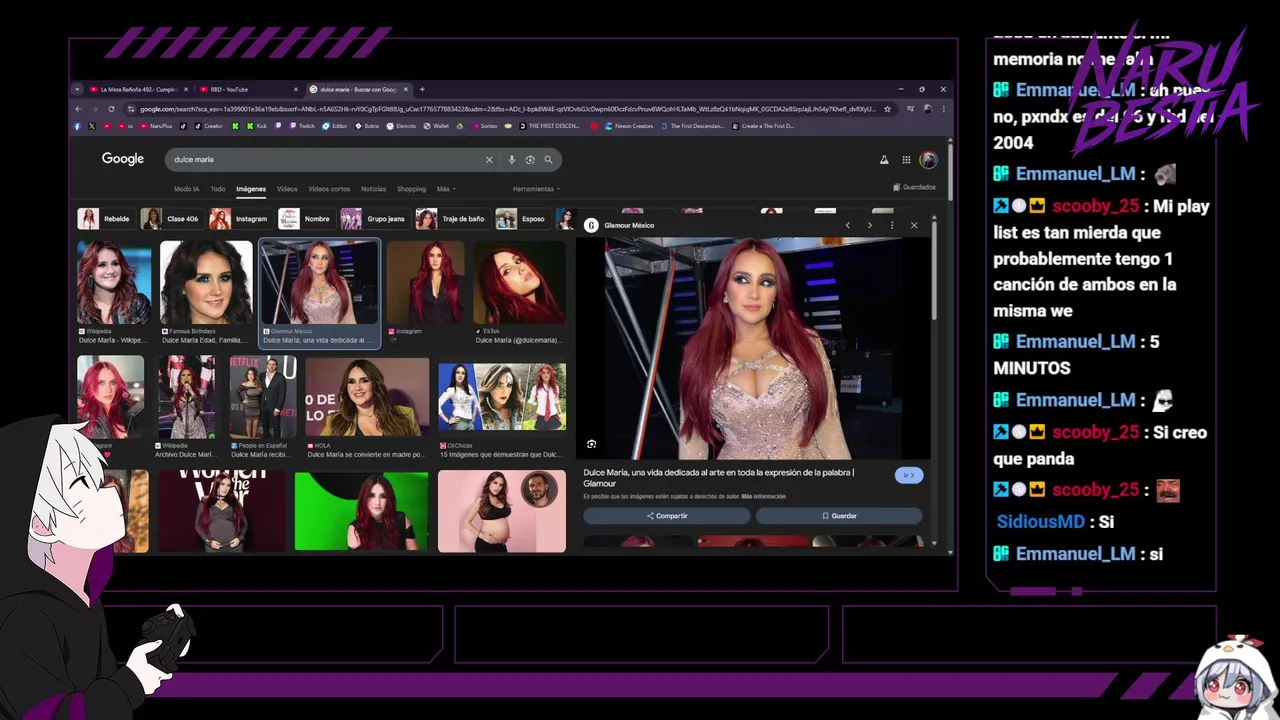Click the Guardar button
This screenshot has height=720, width=1280.
click(x=839, y=516)
